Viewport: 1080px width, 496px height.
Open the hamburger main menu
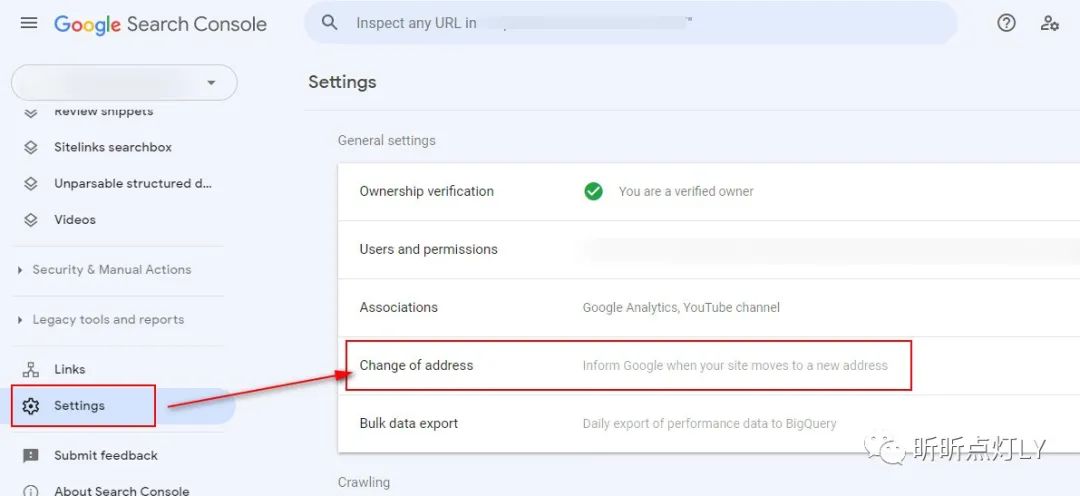(x=29, y=23)
